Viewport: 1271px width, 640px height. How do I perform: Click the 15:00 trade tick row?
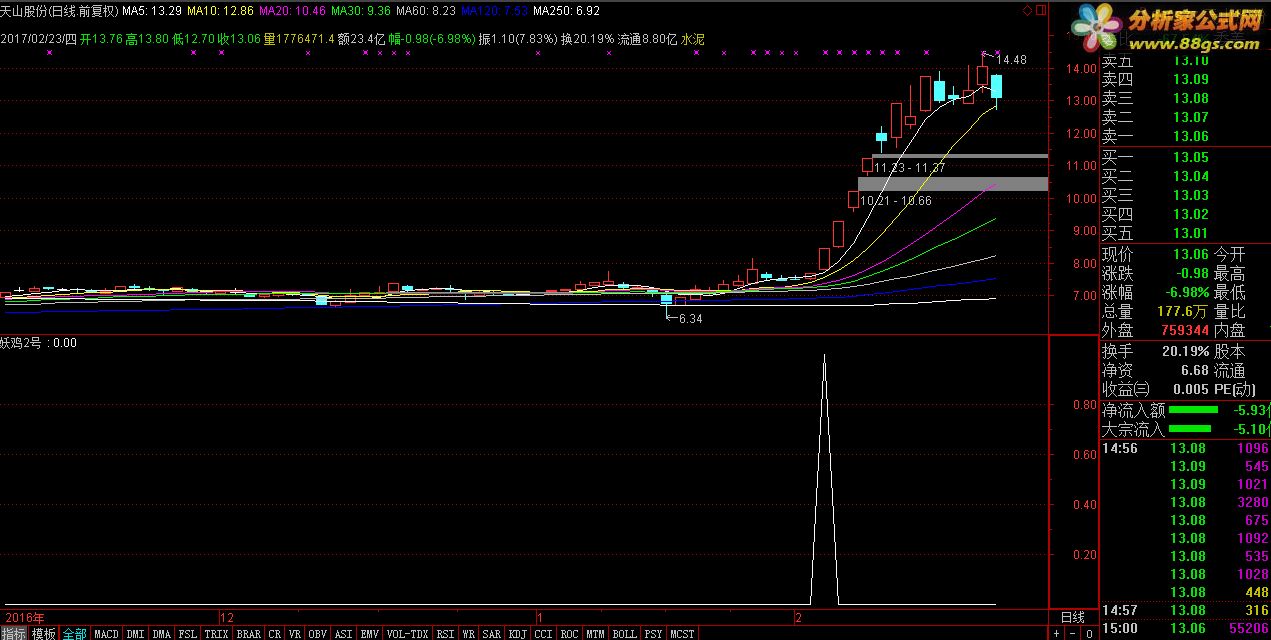(x=1185, y=629)
